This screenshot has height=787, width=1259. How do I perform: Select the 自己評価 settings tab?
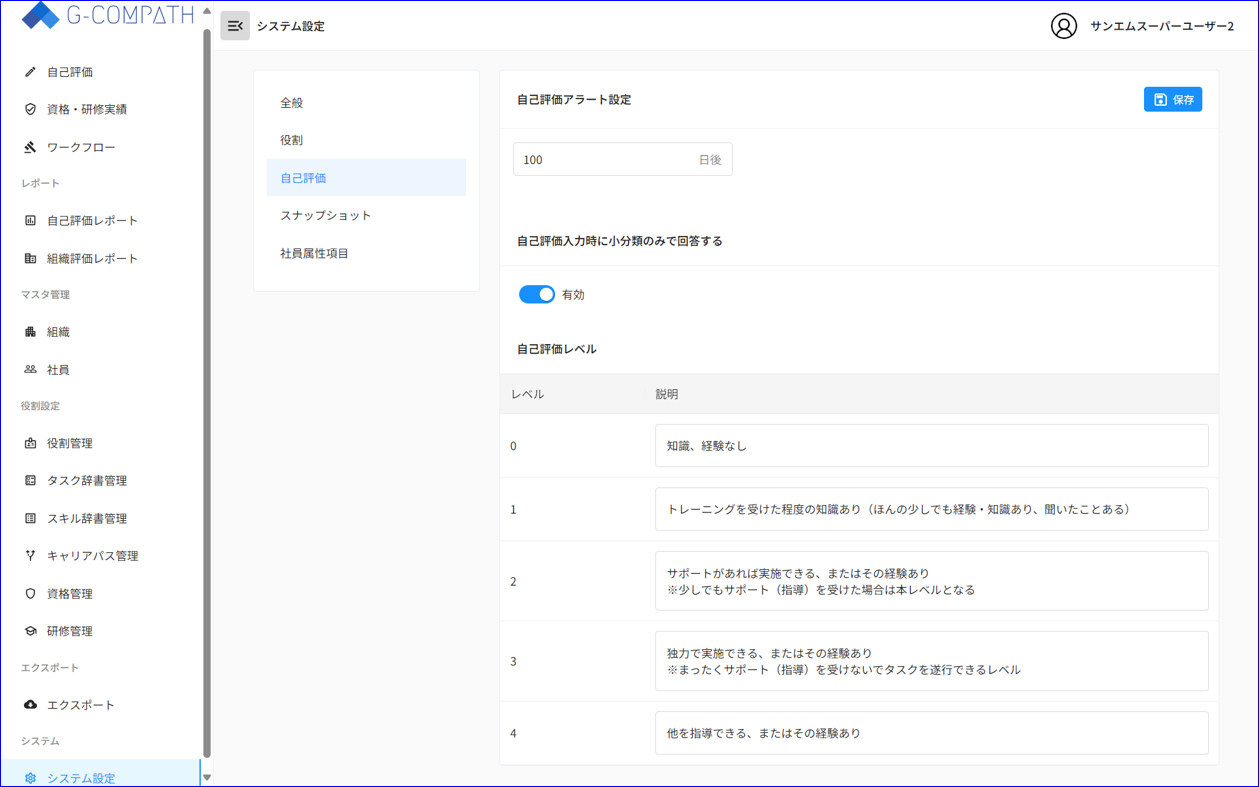click(x=366, y=178)
